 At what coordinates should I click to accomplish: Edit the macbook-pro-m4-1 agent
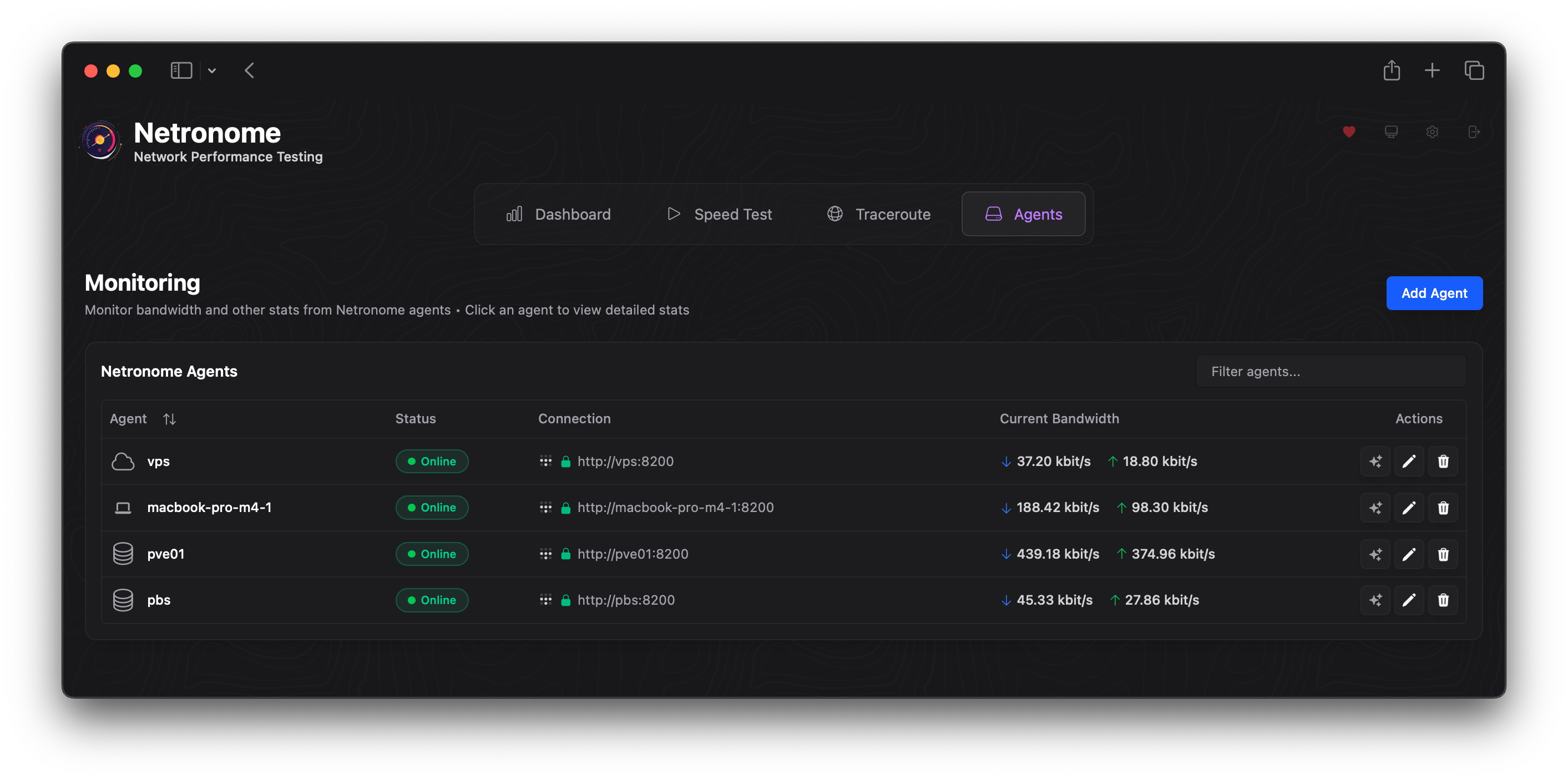click(x=1409, y=508)
